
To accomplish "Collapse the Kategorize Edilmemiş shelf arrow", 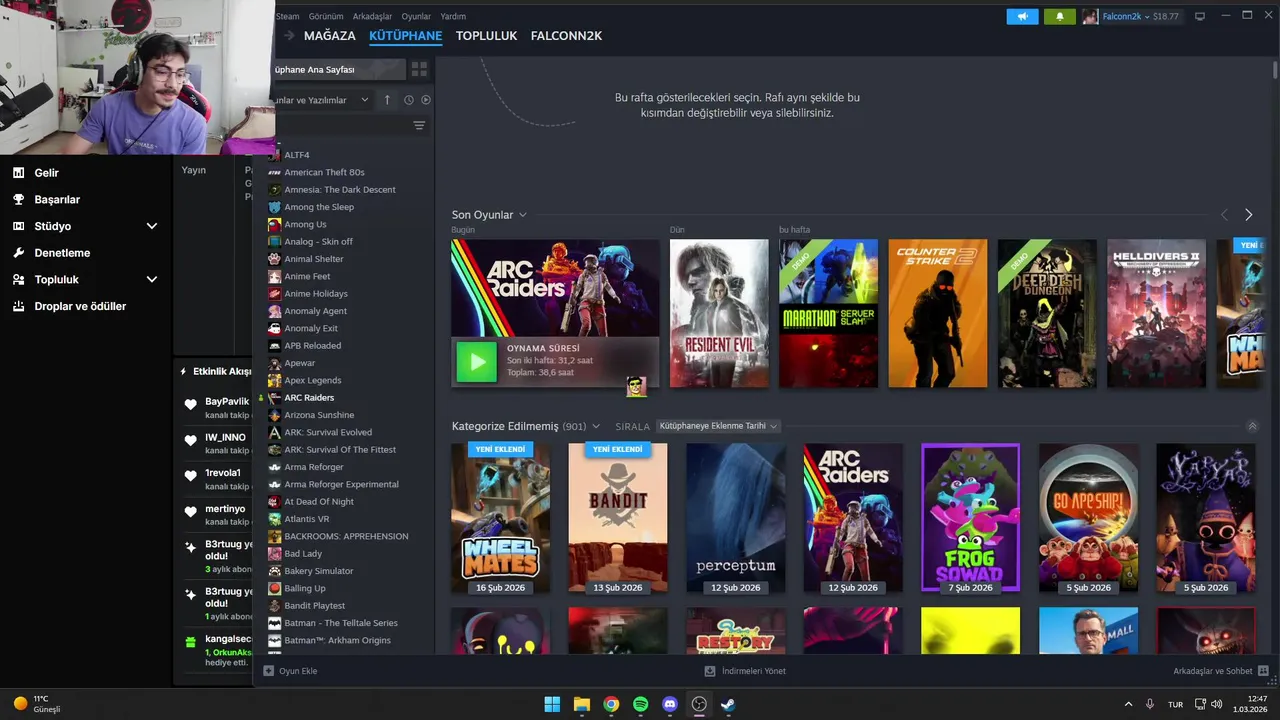I will click(x=1252, y=426).
